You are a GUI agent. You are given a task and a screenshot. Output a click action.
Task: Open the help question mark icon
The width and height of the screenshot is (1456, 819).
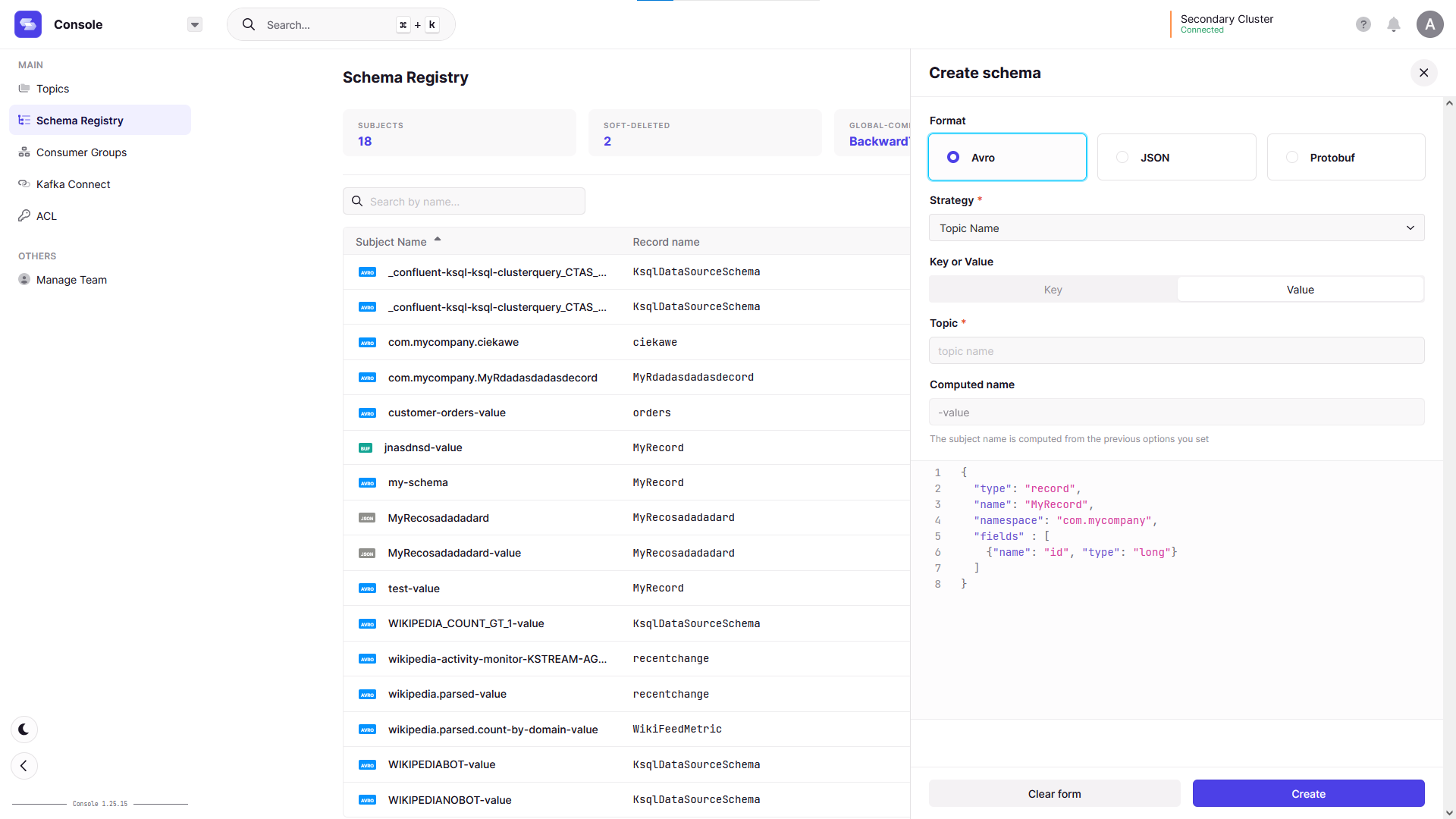point(1363,24)
